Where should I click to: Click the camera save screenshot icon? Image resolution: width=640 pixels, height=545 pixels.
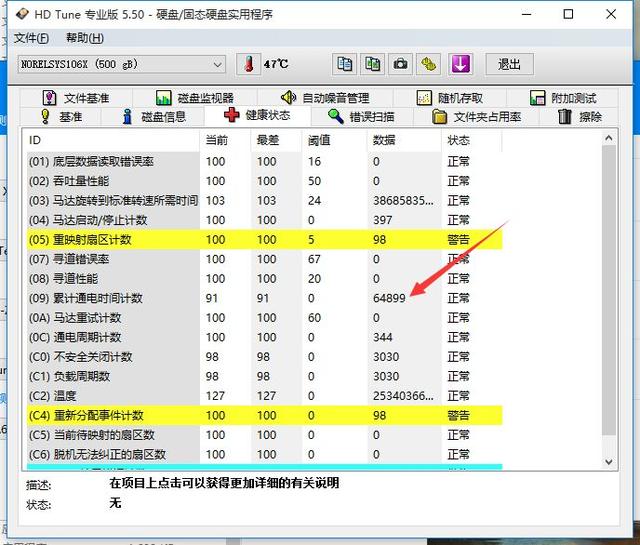(400, 64)
